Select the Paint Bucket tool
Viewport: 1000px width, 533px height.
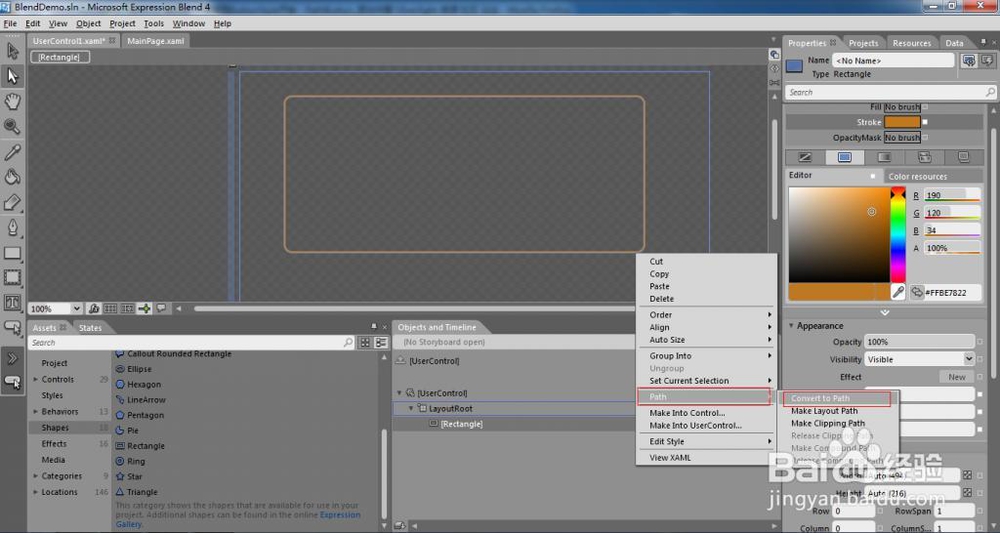12,177
